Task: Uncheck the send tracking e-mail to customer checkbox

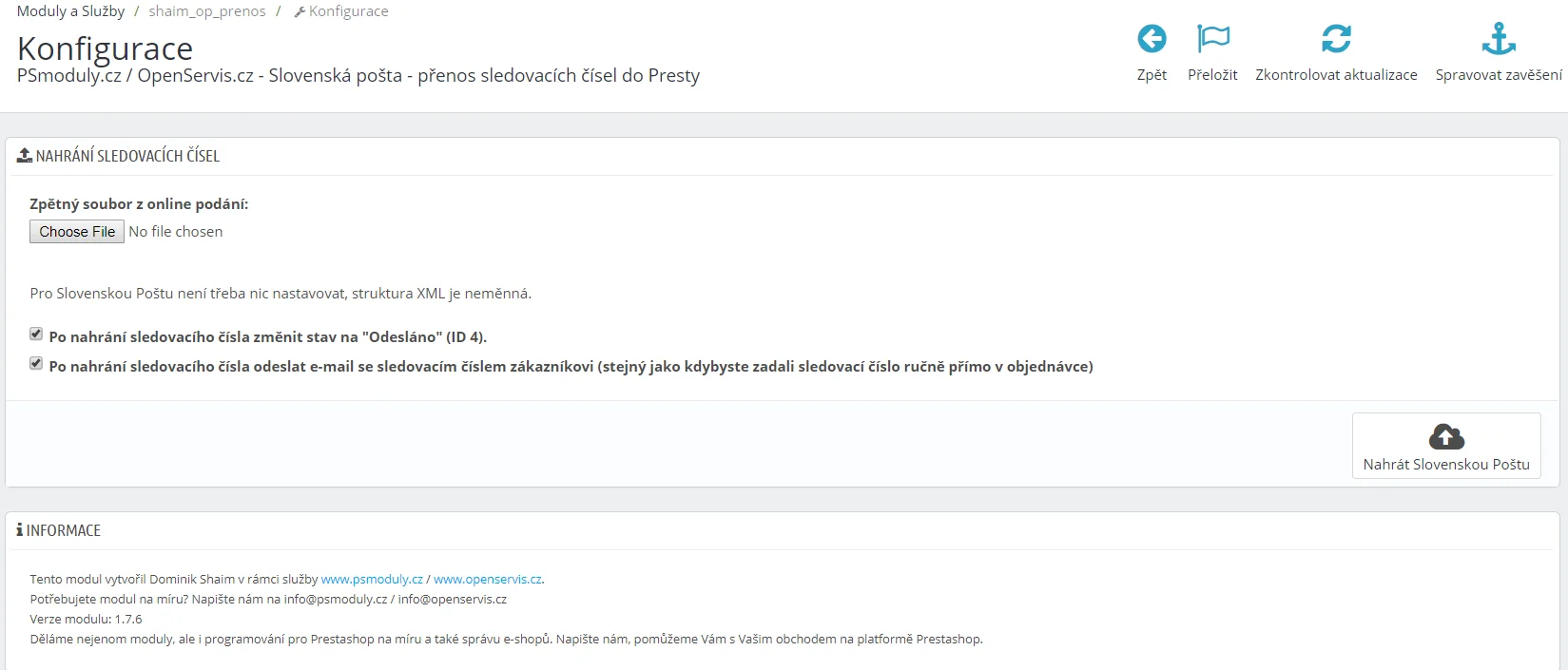Action: (x=36, y=363)
